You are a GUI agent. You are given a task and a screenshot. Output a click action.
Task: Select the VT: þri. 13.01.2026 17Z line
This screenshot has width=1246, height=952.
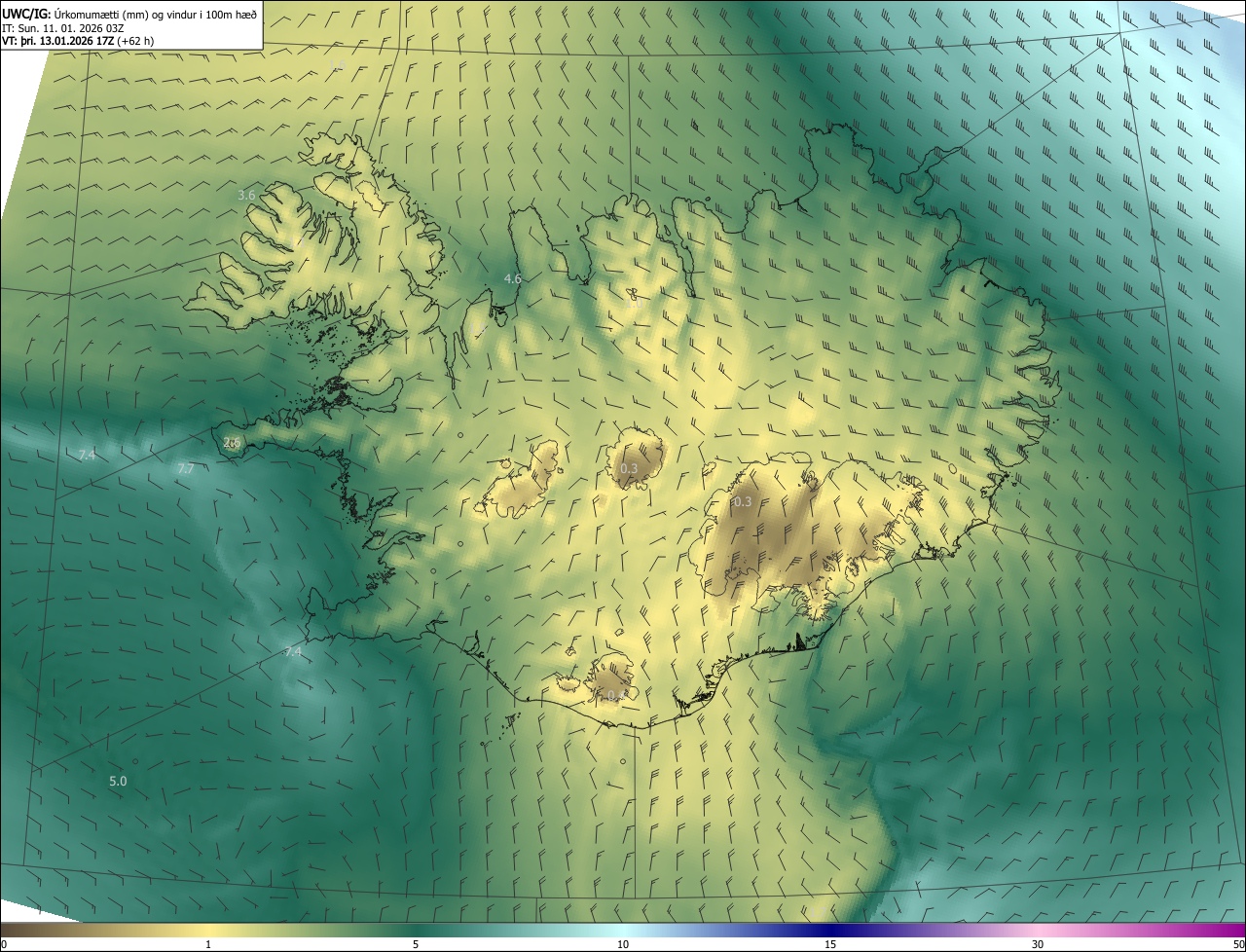78,41
